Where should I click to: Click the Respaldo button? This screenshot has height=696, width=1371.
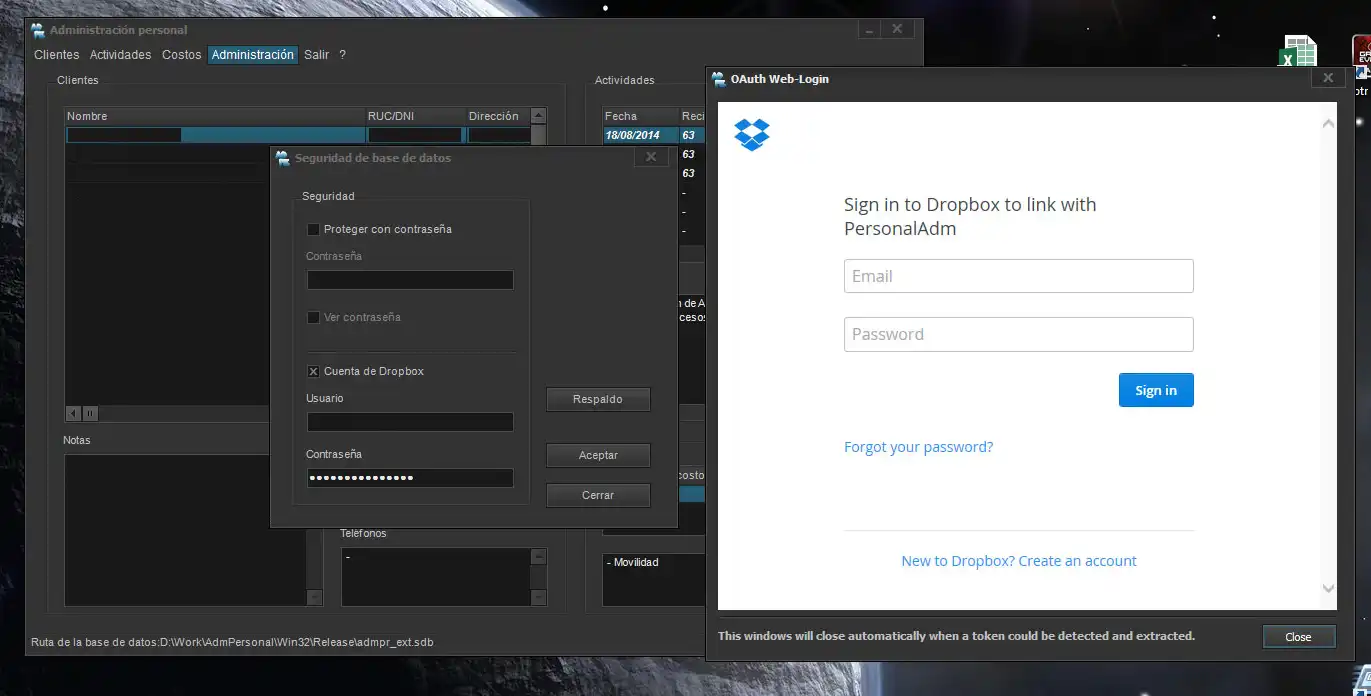(598, 399)
